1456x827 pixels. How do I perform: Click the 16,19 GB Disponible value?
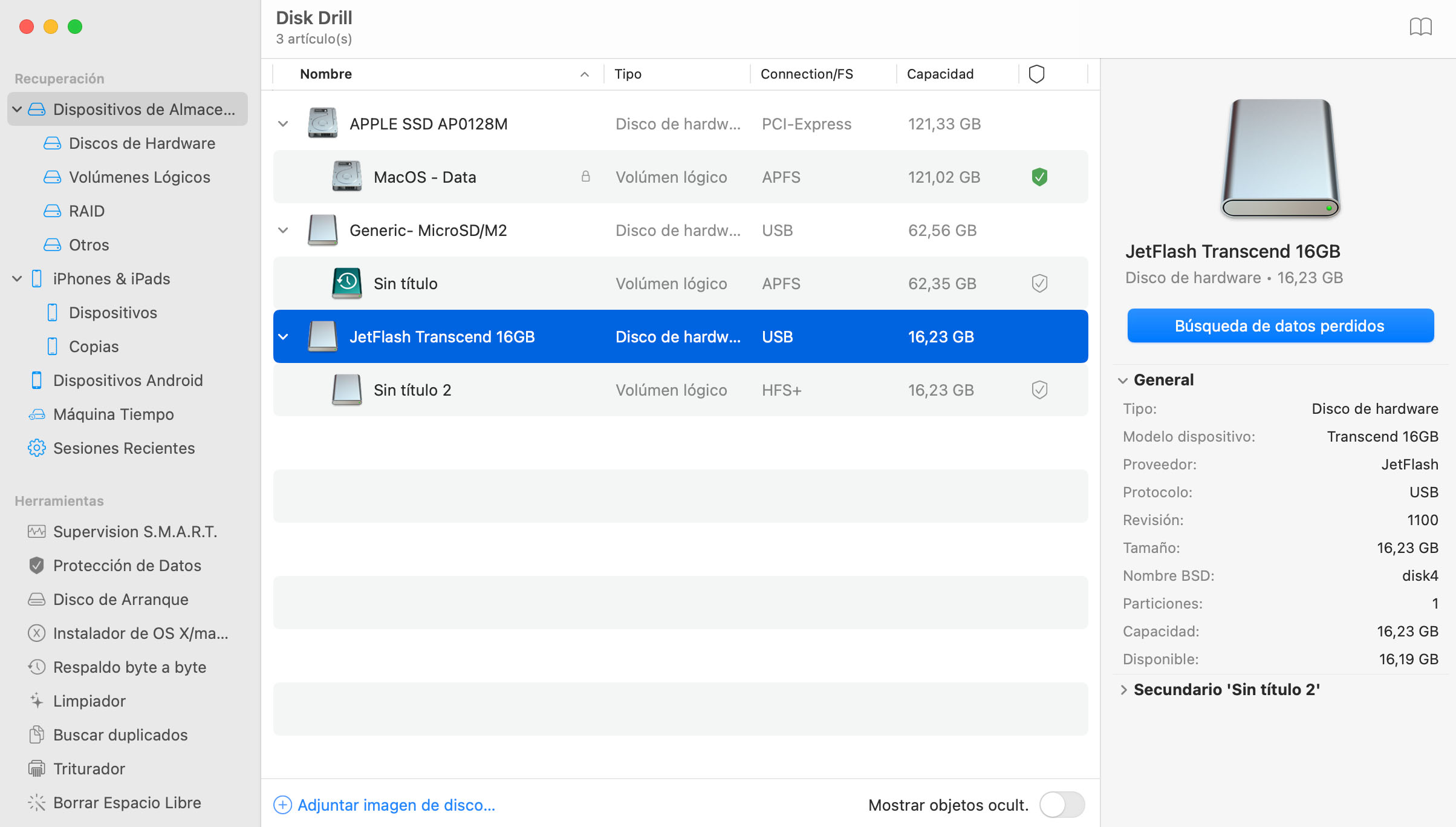(1408, 659)
